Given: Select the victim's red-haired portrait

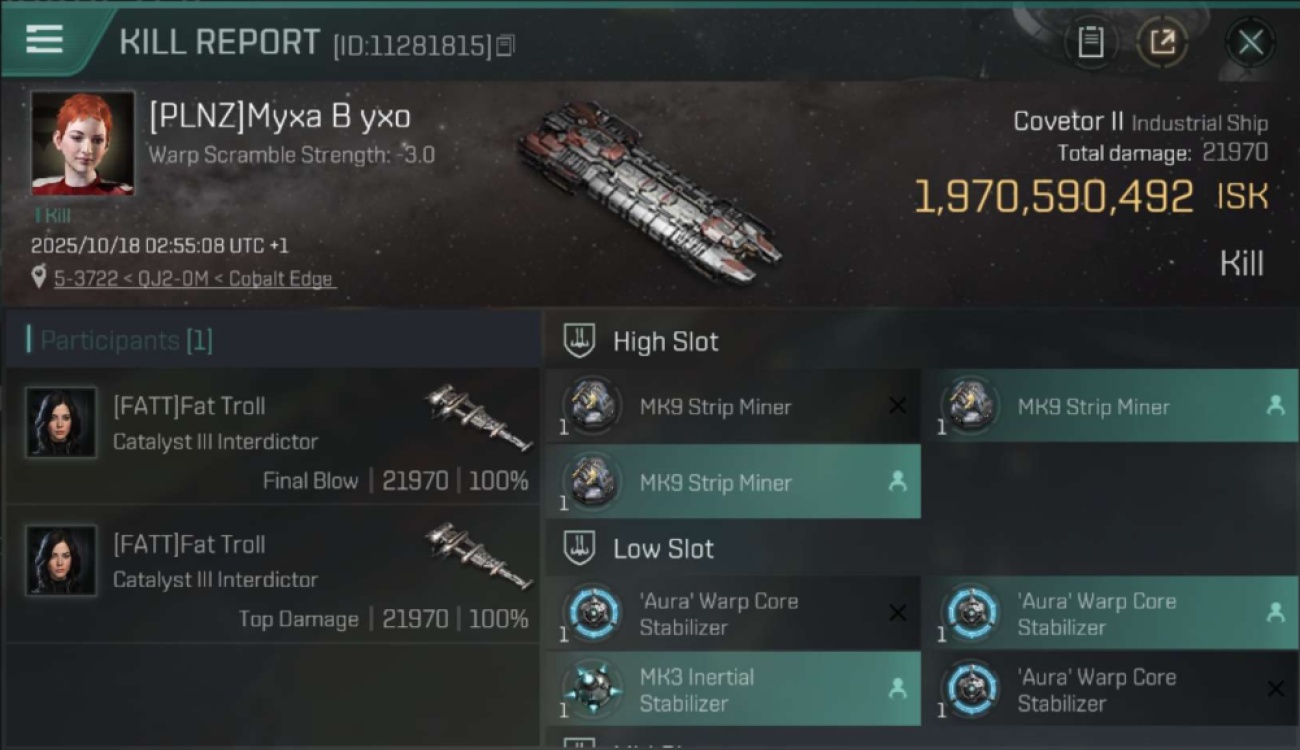Looking at the screenshot, I should point(83,143).
